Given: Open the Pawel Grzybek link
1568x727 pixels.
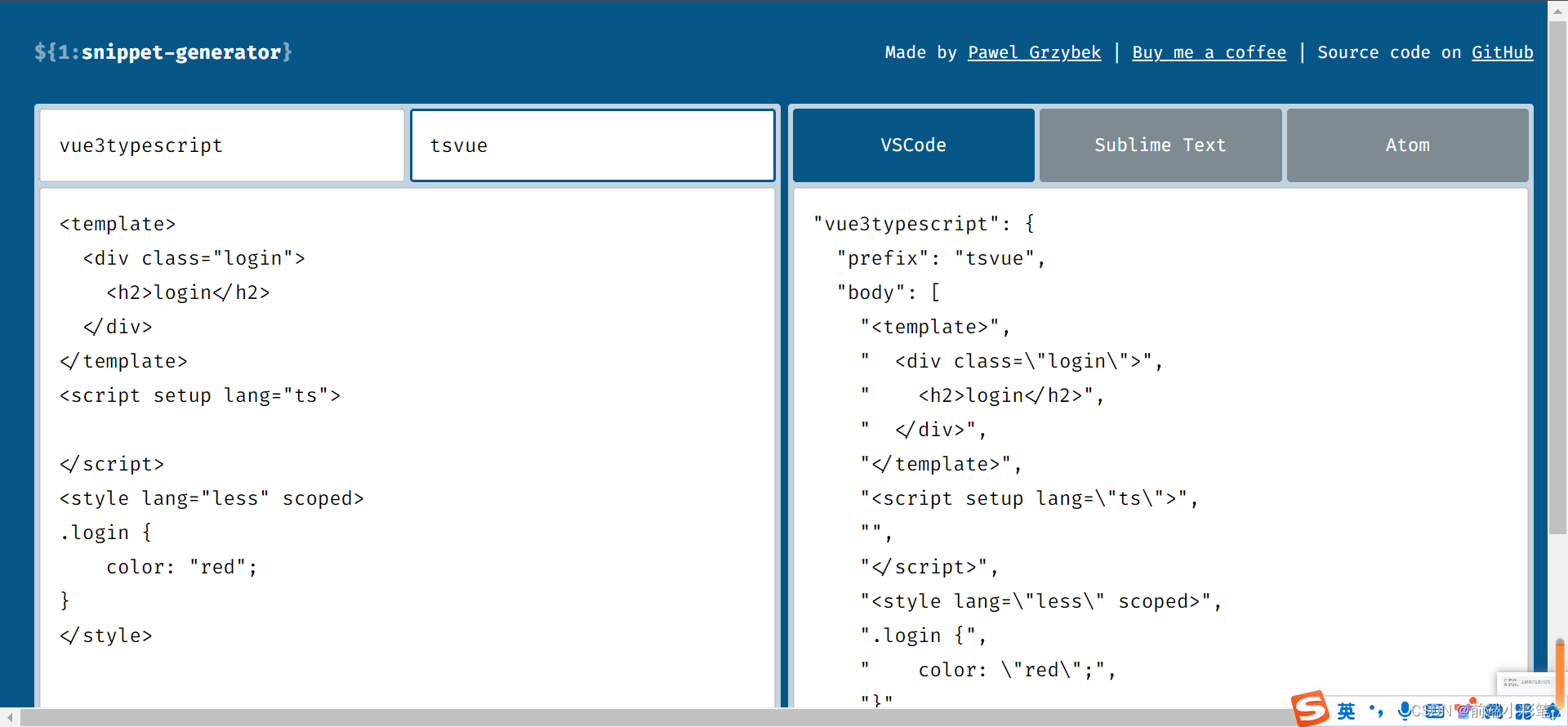Looking at the screenshot, I should [1034, 52].
